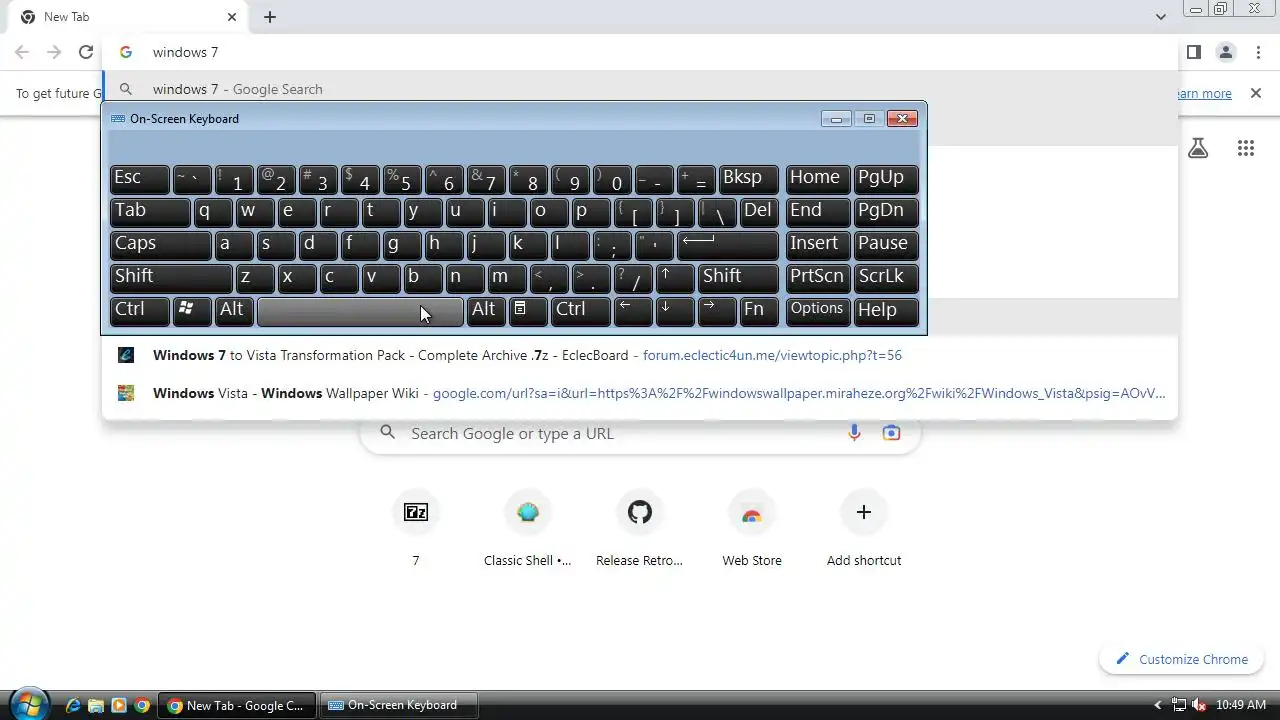
Task: Reload the page in Chrome
Action: (86, 52)
